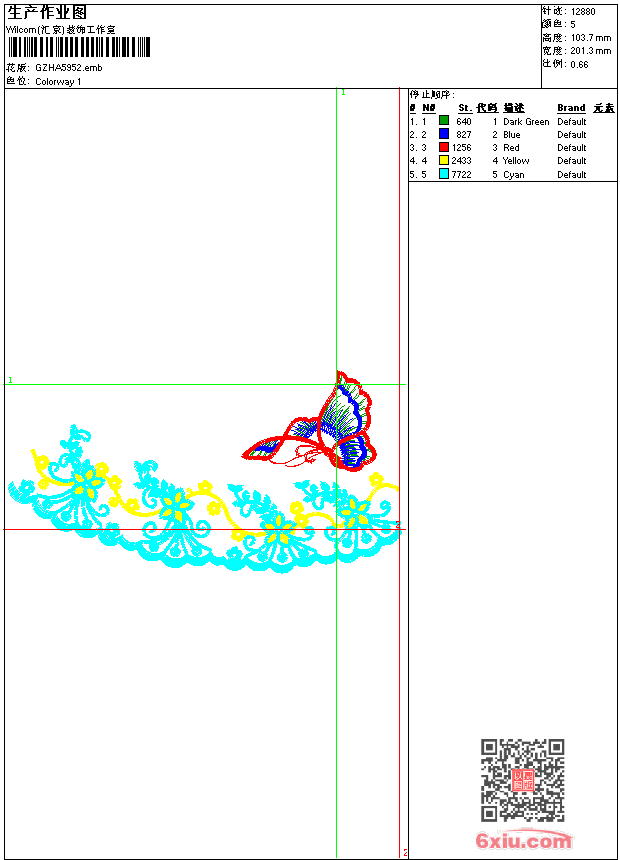
Task: Click the width value 201.3 mm
Action: (590, 51)
